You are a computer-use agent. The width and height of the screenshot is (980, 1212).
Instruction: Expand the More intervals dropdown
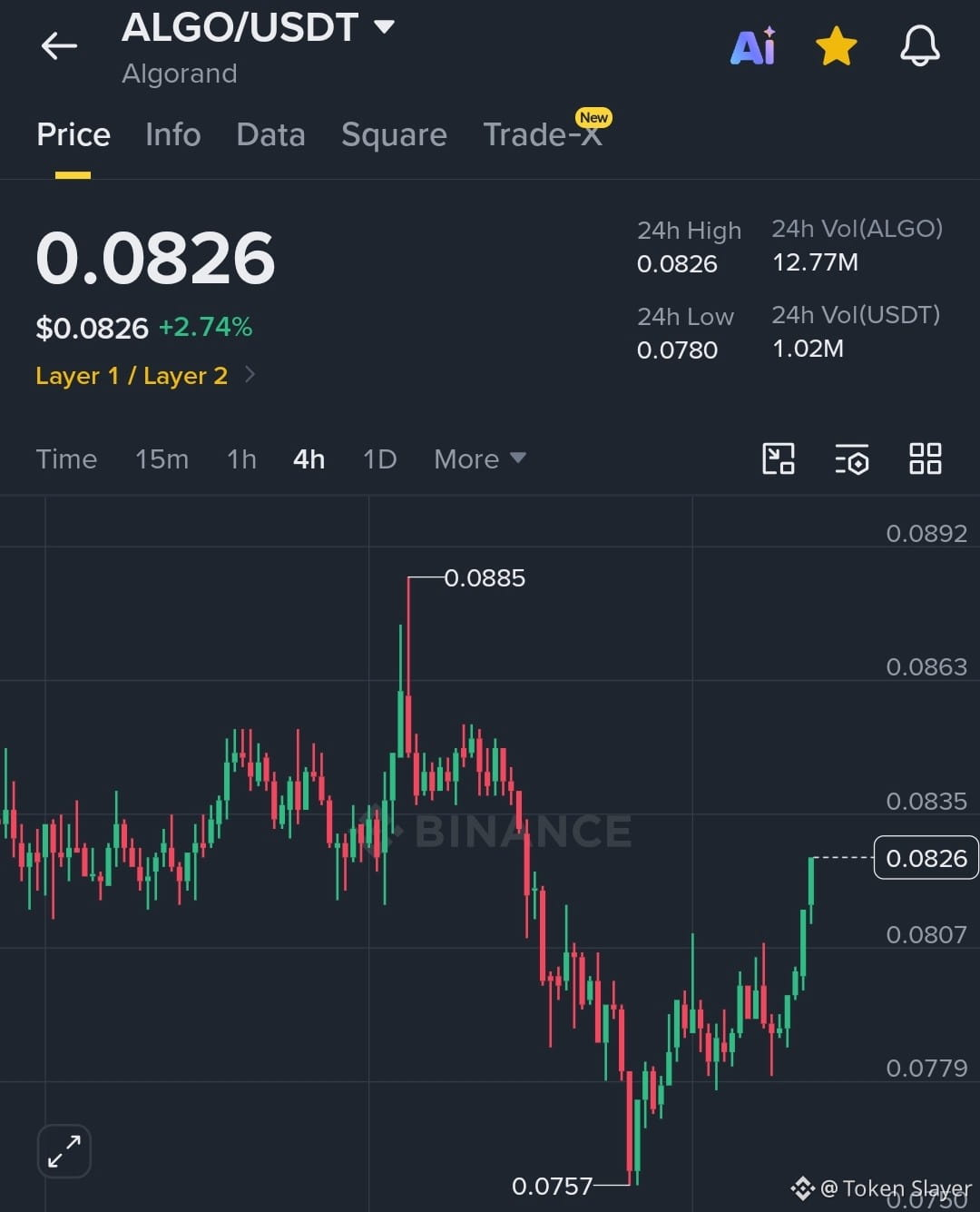click(479, 459)
